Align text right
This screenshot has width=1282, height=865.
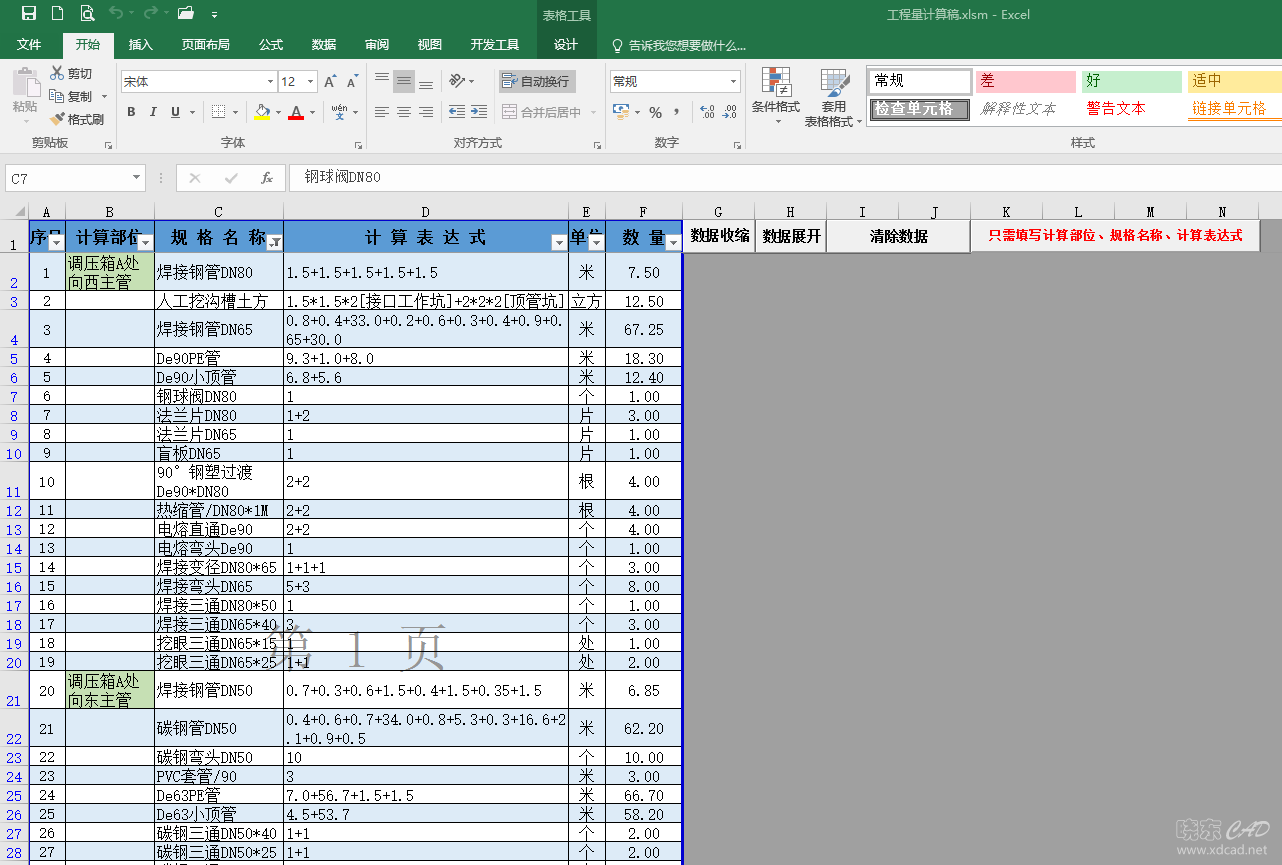tap(426, 112)
